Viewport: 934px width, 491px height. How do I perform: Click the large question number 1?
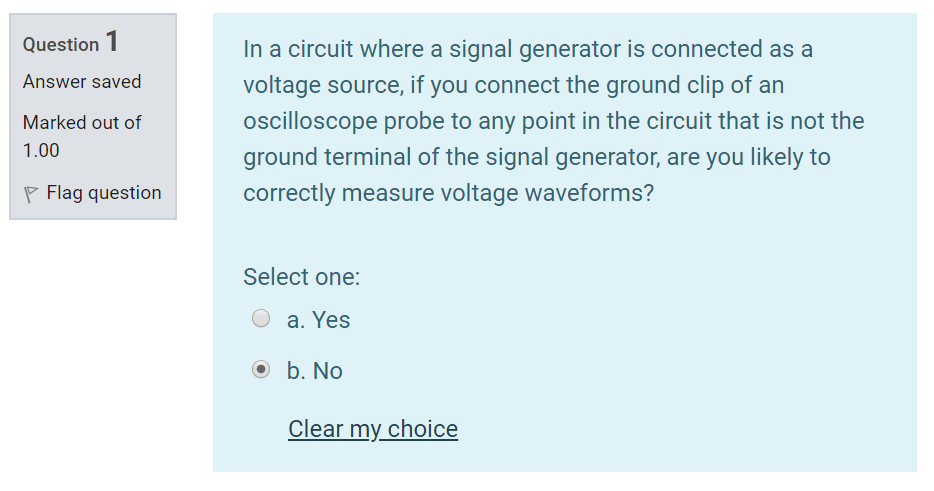[x=112, y=42]
